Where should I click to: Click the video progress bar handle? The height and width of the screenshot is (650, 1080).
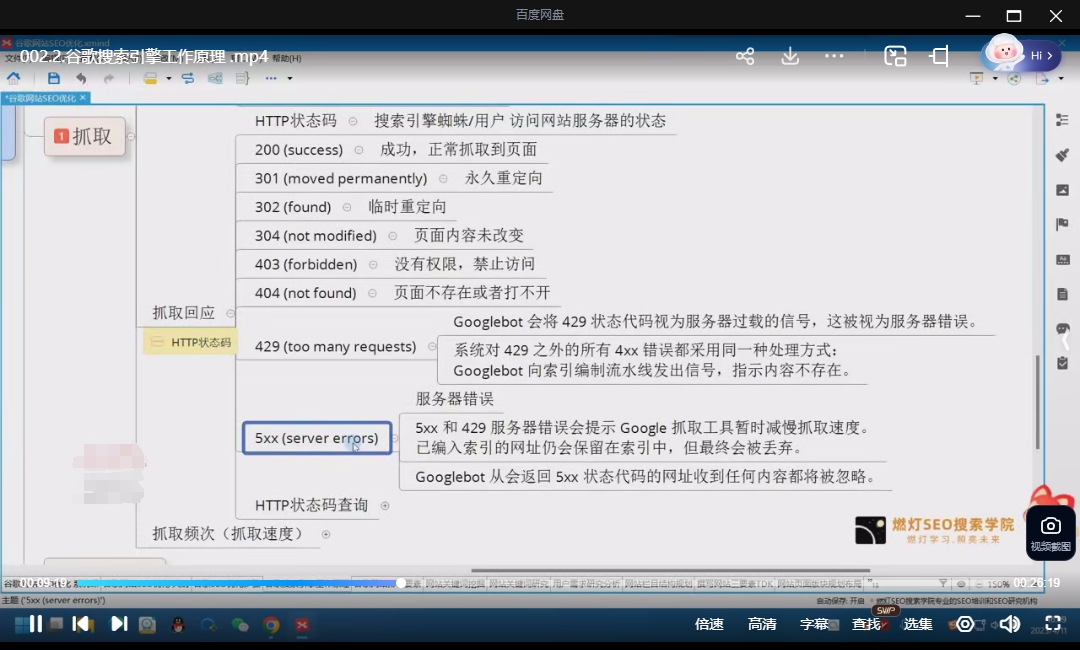point(400,583)
